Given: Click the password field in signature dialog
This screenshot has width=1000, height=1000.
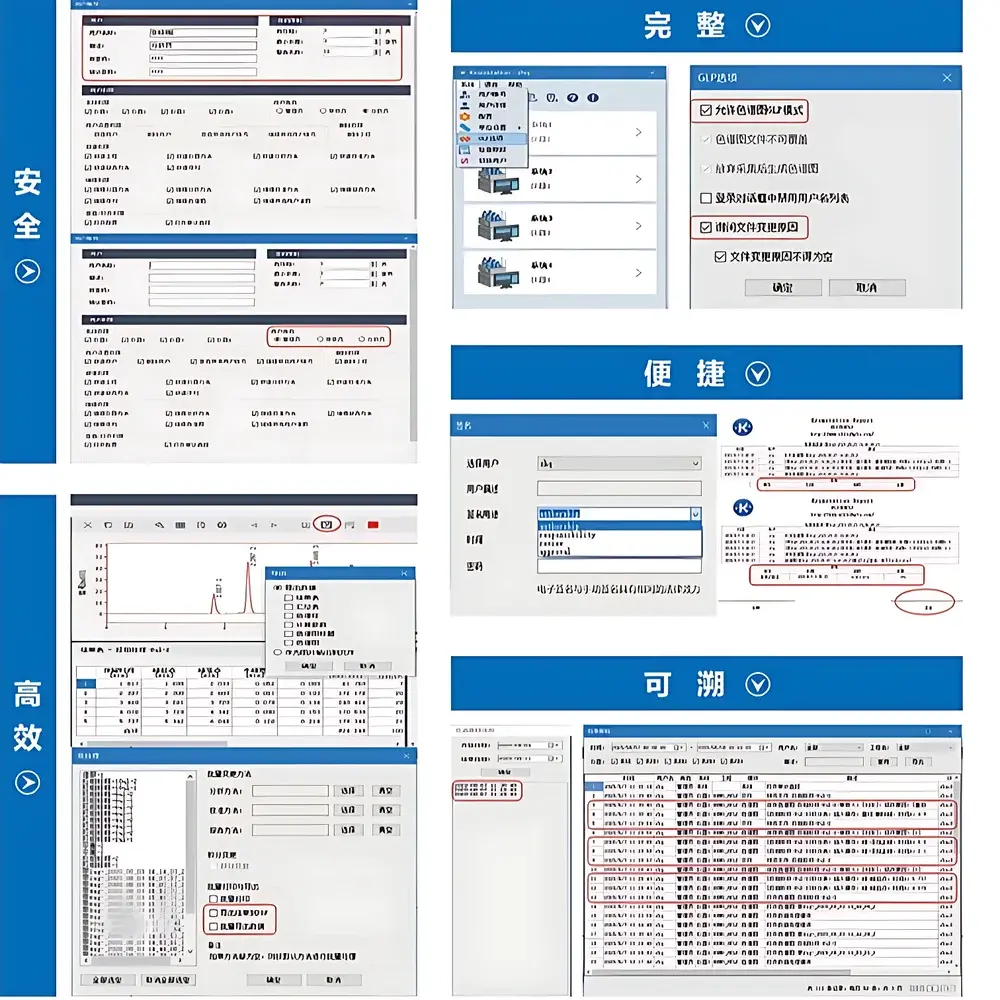Looking at the screenshot, I should click(619, 566).
